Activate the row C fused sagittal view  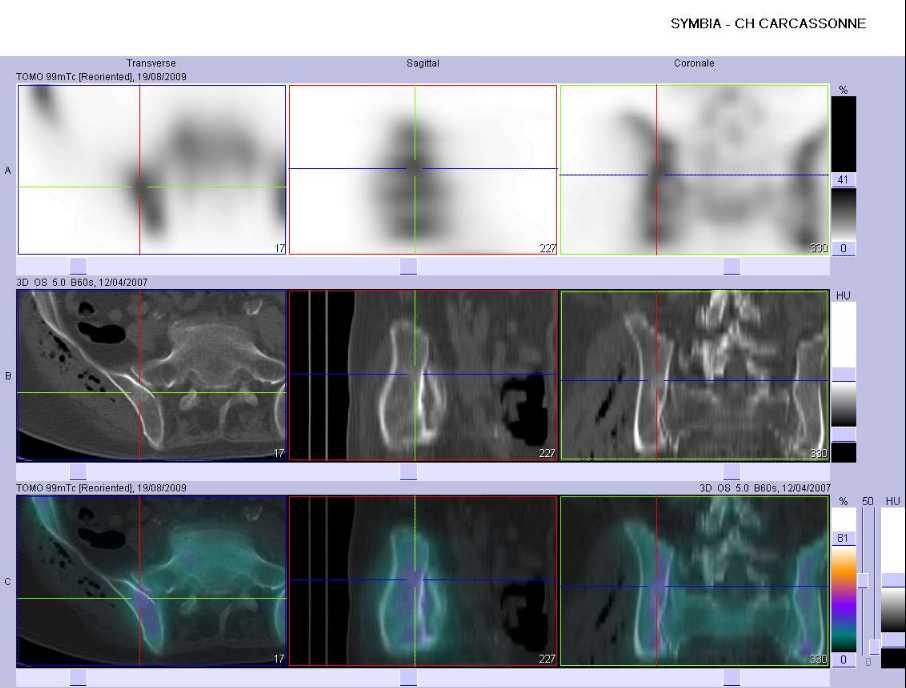click(423, 581)
